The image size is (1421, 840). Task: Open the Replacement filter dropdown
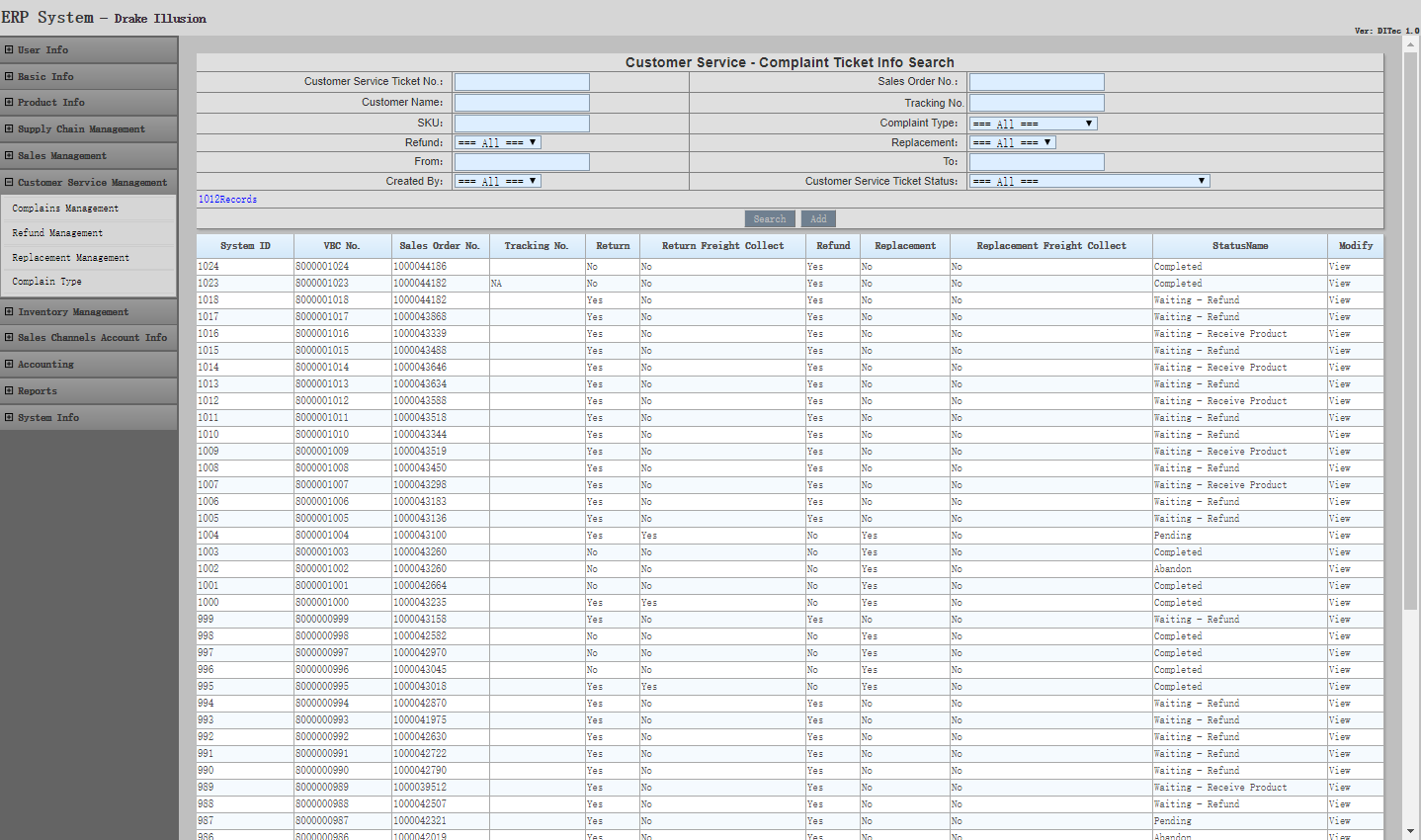[x=1012, y=142]
